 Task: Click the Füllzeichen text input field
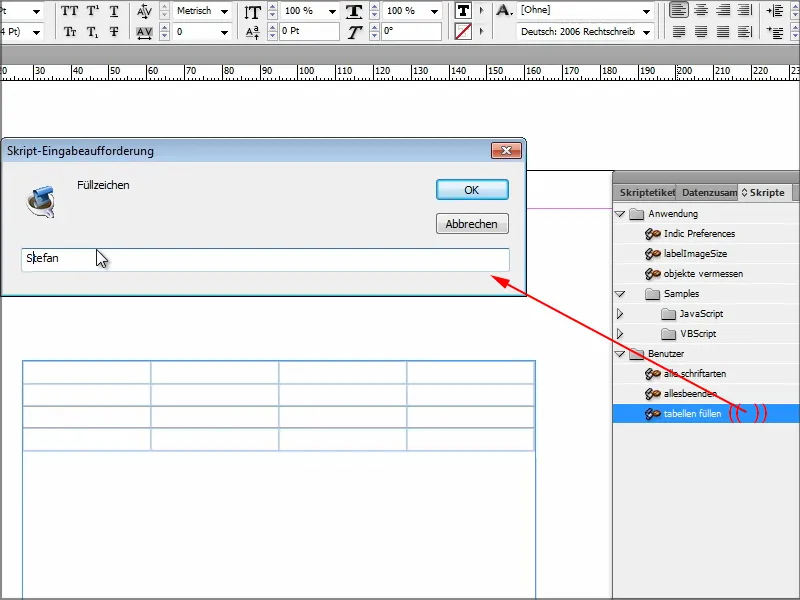[x=265, y=259]
